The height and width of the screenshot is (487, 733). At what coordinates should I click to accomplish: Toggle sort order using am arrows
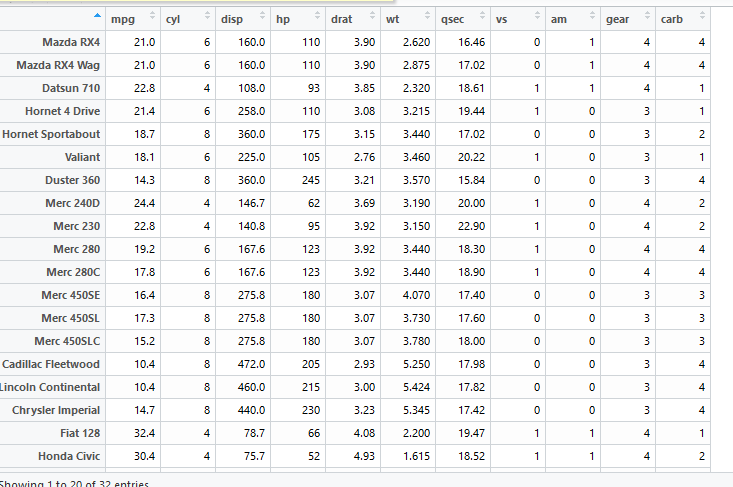pyautogui.click(x=592, y=17)
